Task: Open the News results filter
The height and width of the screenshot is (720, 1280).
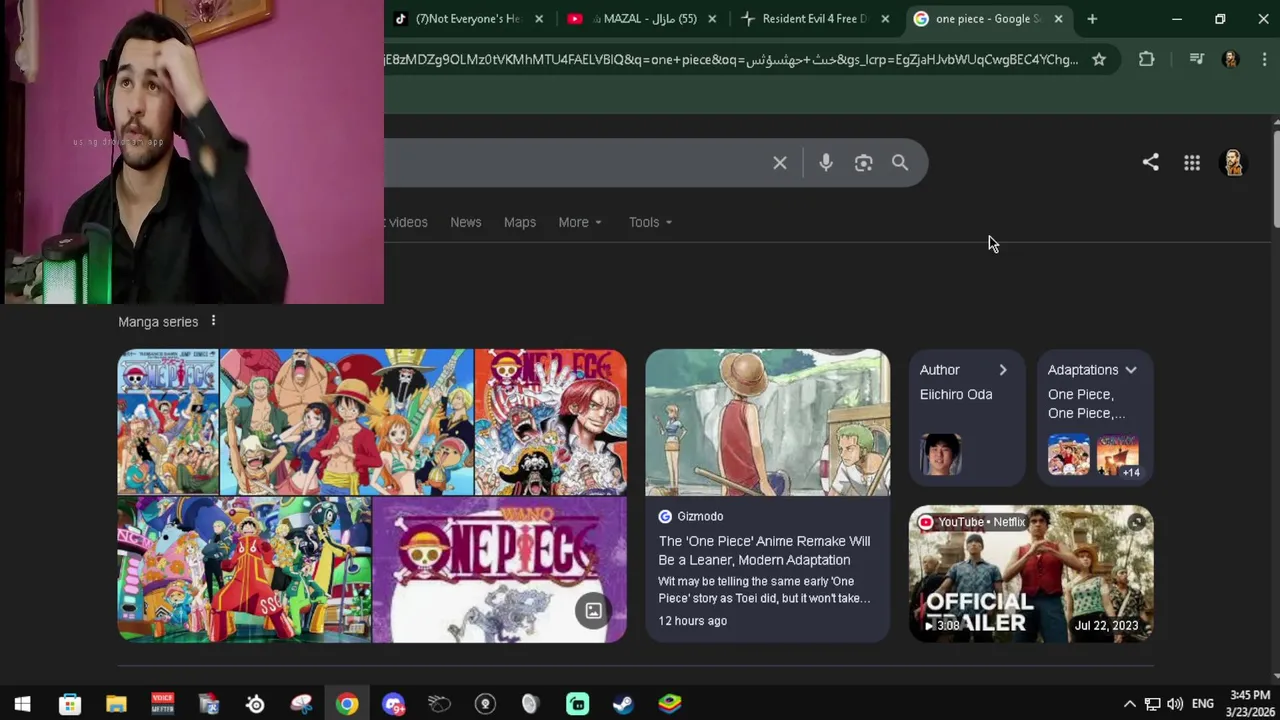Action: coord(466,222)
